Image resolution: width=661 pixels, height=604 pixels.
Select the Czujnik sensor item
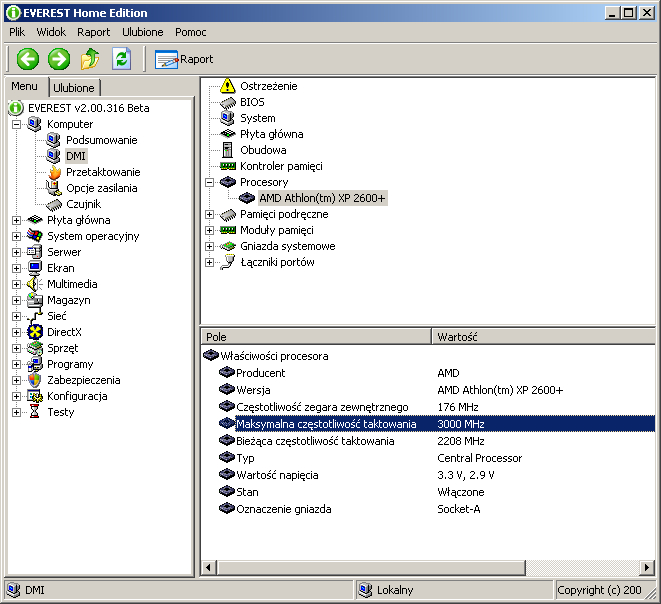click(83, 204)
